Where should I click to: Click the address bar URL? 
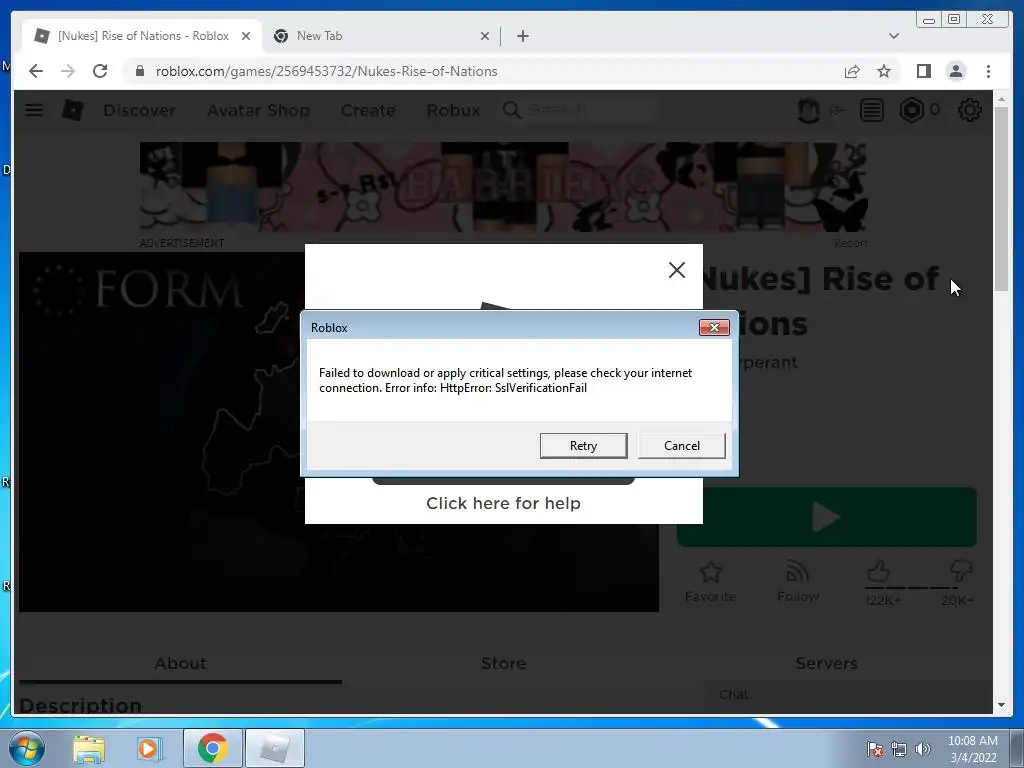pyautogui.click(x=326, y=71)
